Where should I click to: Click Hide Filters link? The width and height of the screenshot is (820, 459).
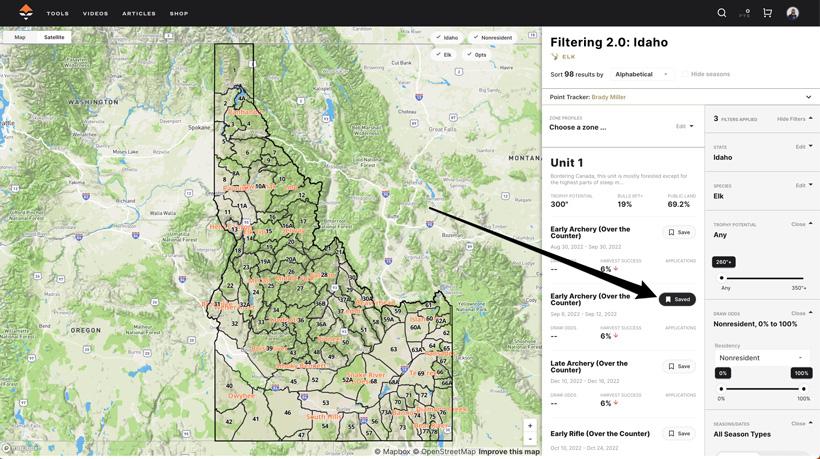(x=794, y=119)
